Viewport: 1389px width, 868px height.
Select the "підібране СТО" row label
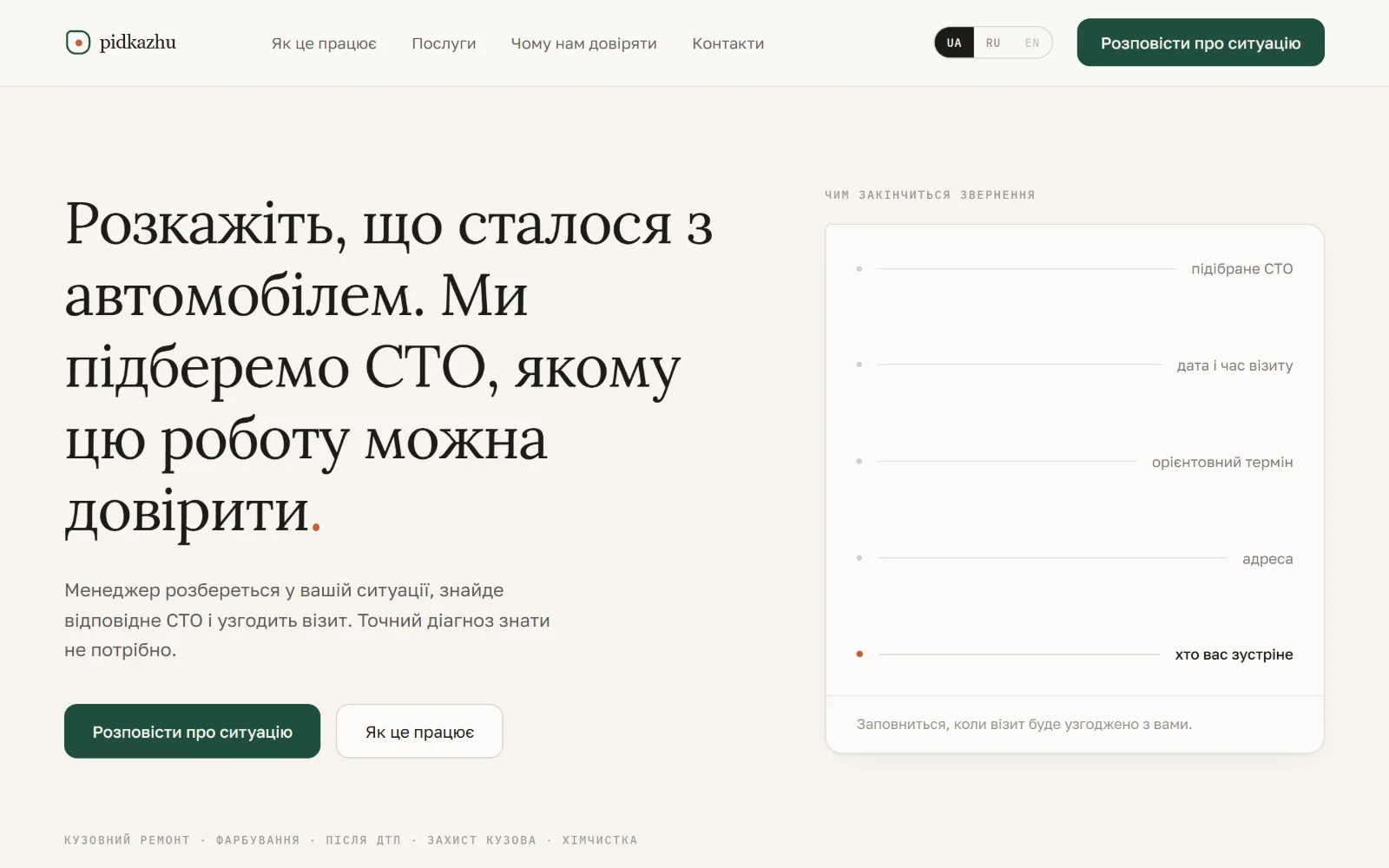pos(1242,269)
